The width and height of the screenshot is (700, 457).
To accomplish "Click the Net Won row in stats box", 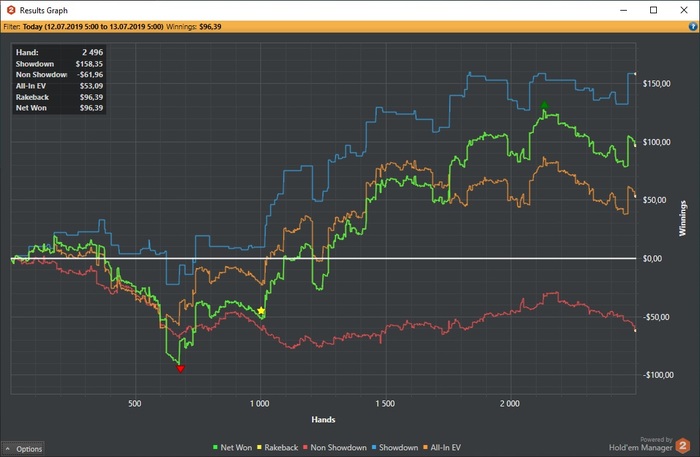I will click(59, 108).
